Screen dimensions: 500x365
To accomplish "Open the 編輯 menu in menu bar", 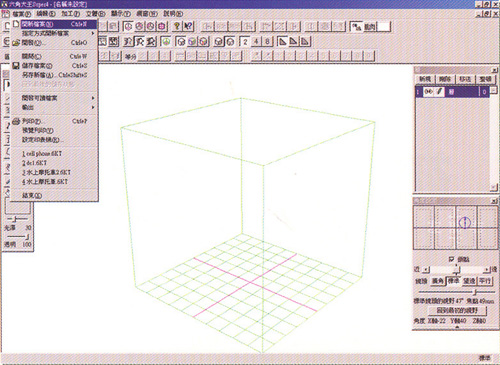I will [46, 14].
